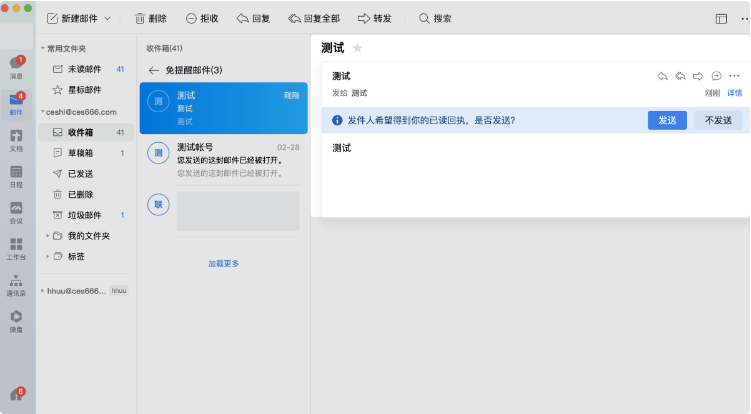The width and height of the screenshot is (751, 414).
Task: Open Micro Disk (微盘) in left sidebar
Action: [16, 320]
